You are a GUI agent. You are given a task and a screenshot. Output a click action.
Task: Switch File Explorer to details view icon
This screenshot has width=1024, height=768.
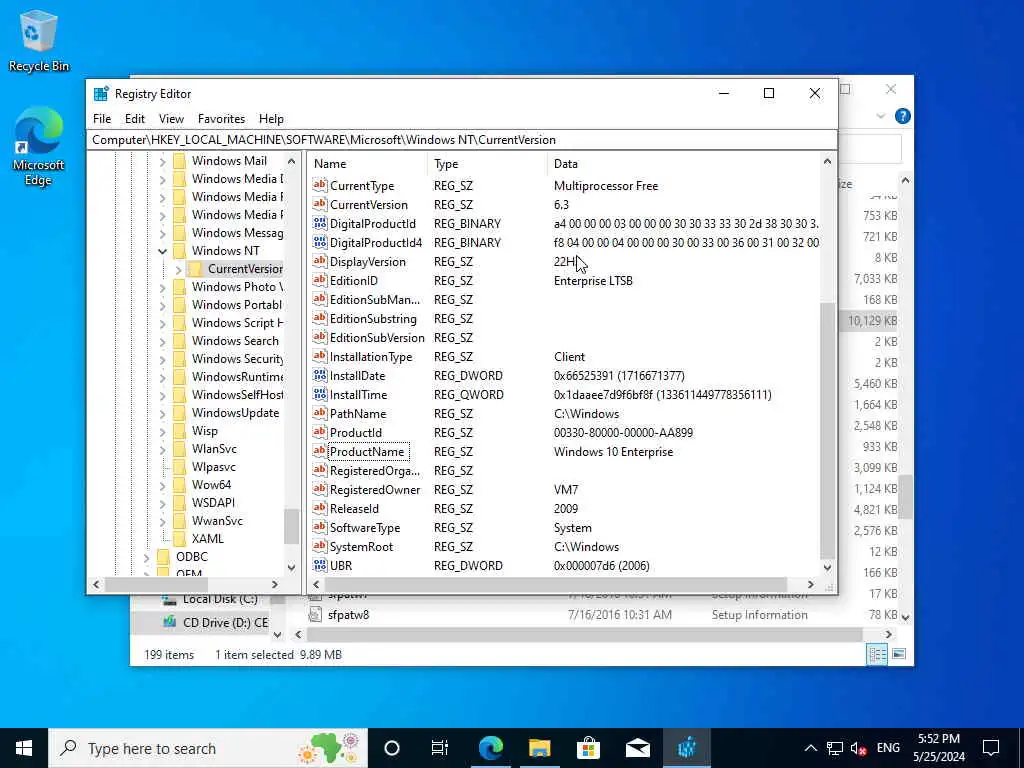877,654
